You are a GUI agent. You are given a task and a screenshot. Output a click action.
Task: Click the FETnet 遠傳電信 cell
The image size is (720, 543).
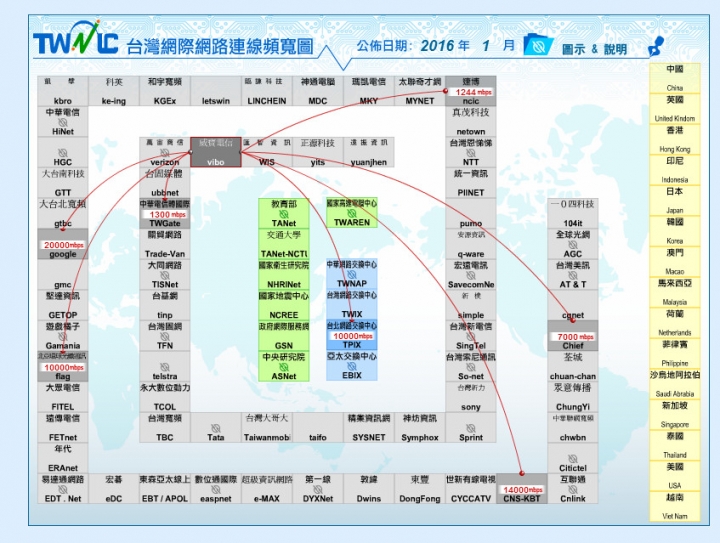63,427
